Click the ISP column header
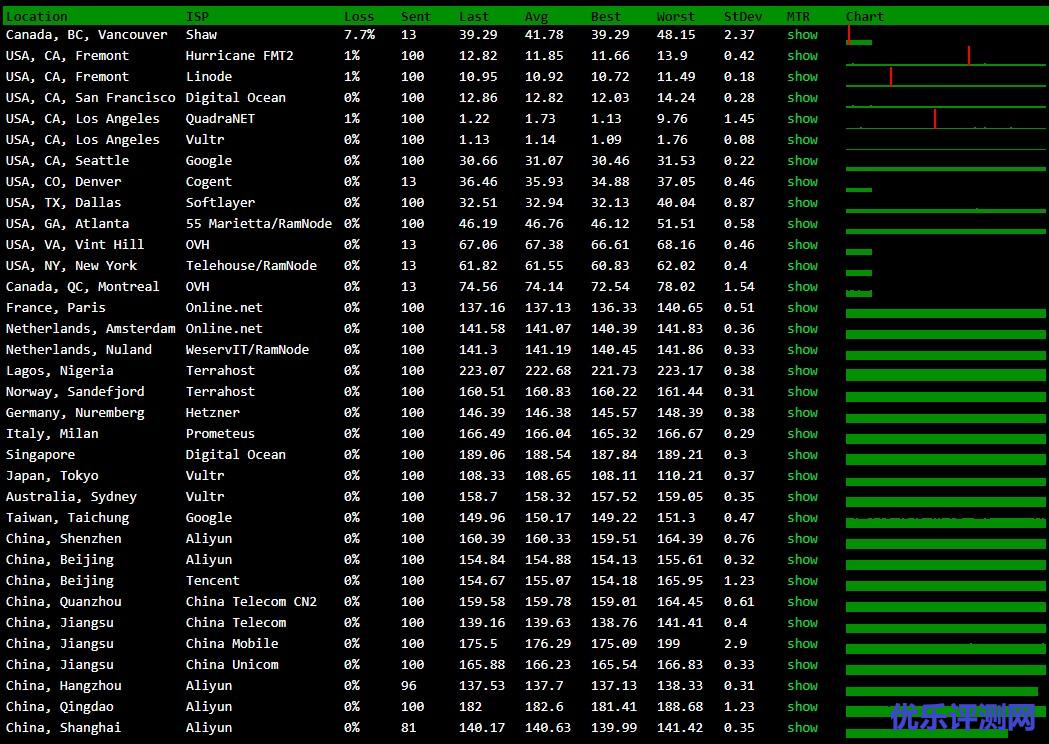 tap(197, 17)
